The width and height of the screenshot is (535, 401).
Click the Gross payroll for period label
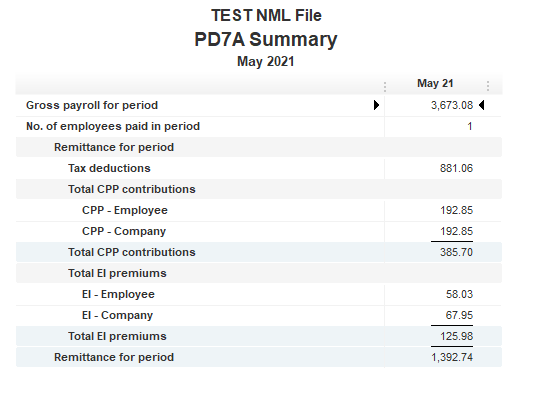tap(92, 105)
